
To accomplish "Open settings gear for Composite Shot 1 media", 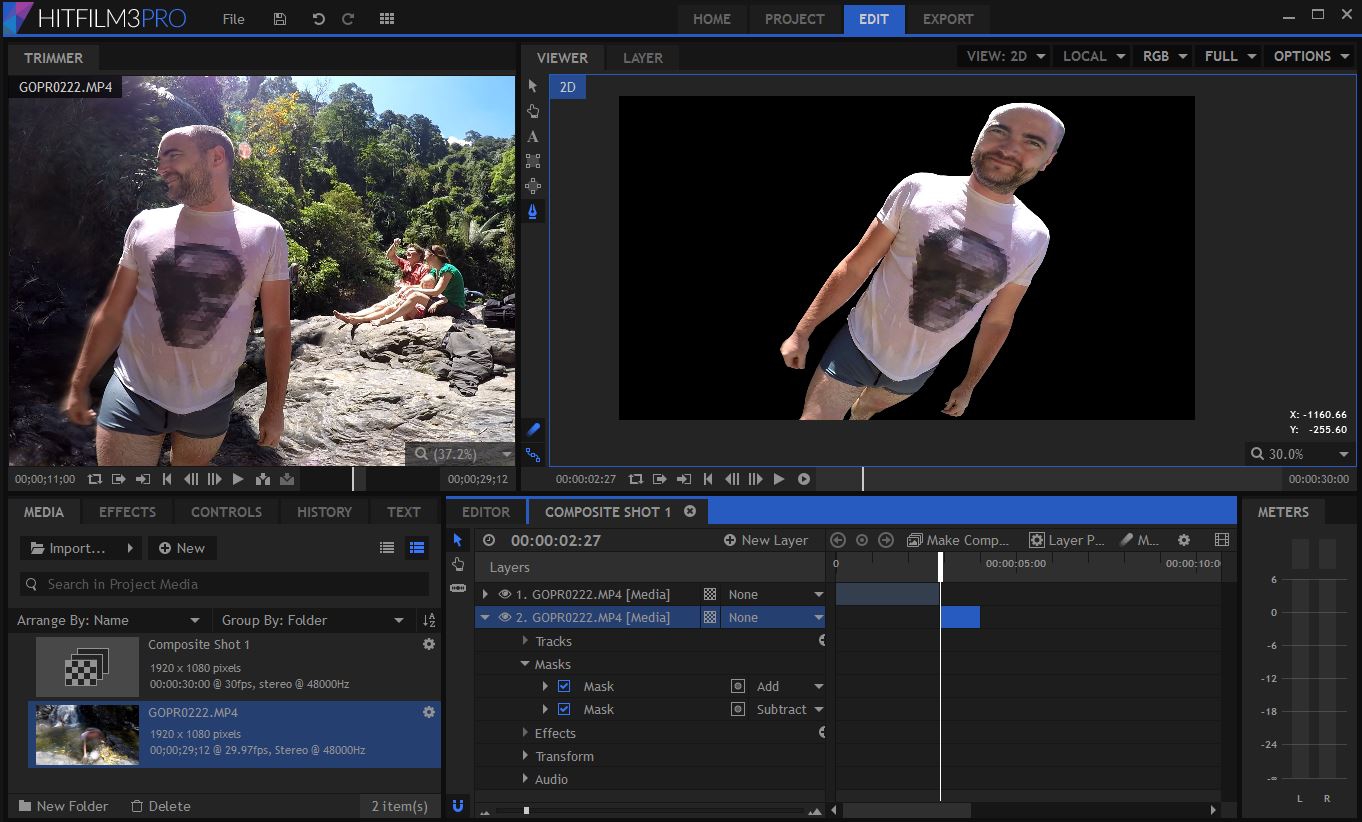I will pyautogui.click(x=429, y=645).
